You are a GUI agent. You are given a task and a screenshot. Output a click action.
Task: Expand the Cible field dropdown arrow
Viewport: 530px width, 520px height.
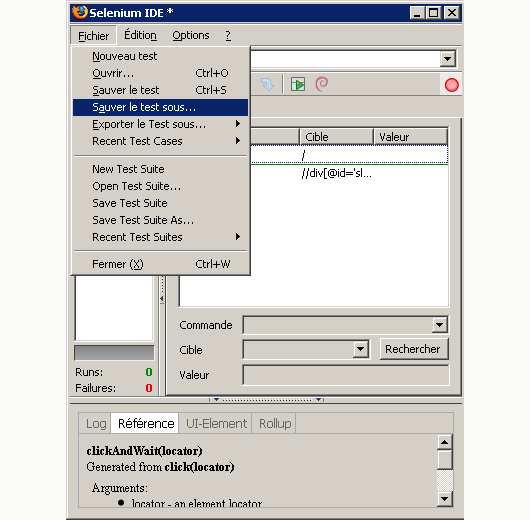pos(360,349)
